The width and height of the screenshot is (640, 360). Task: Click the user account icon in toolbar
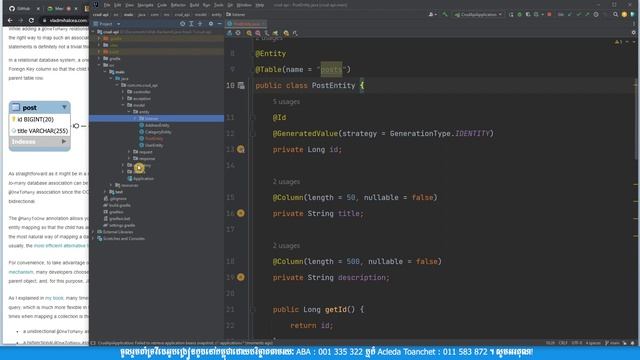click(x=431, y=15)
